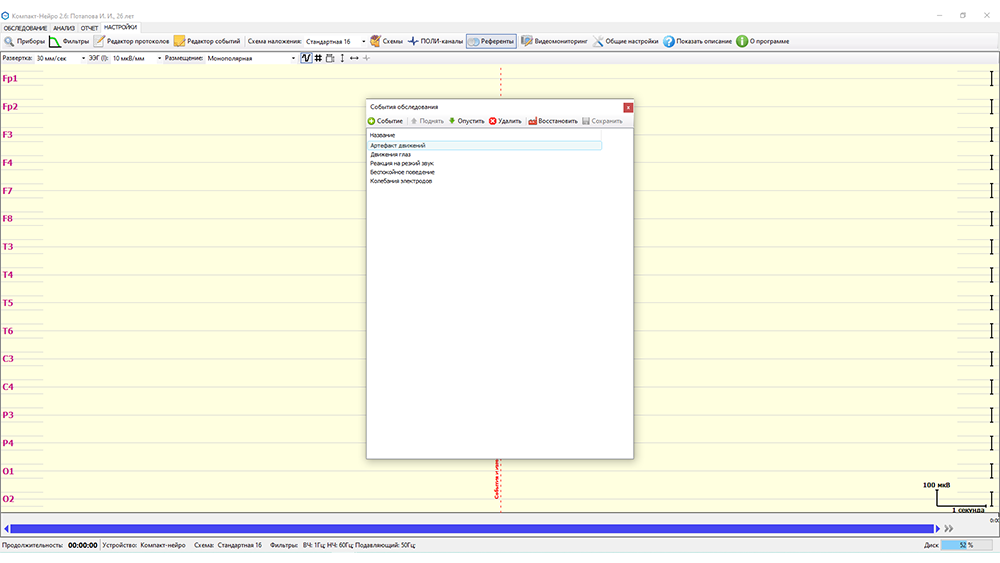1000x563 pixels.
Task: Add a new Событие with the green plus
Action: 372,121
